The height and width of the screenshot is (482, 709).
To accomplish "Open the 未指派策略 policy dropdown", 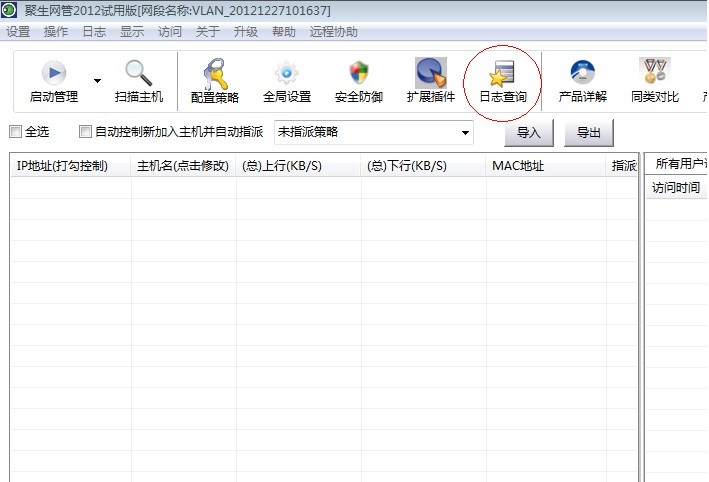I will point(373,132).
